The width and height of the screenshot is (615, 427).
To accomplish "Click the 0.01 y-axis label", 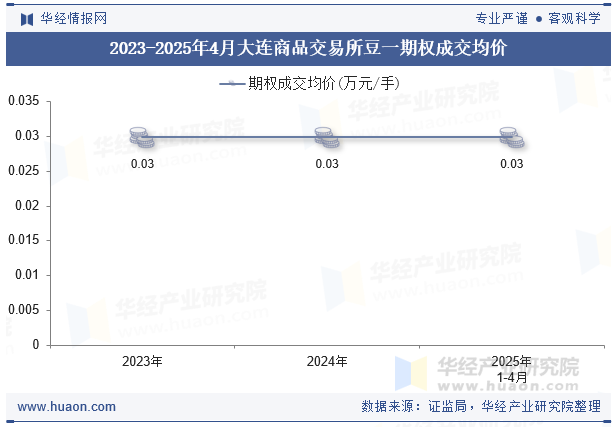I will tap(27, 274).
